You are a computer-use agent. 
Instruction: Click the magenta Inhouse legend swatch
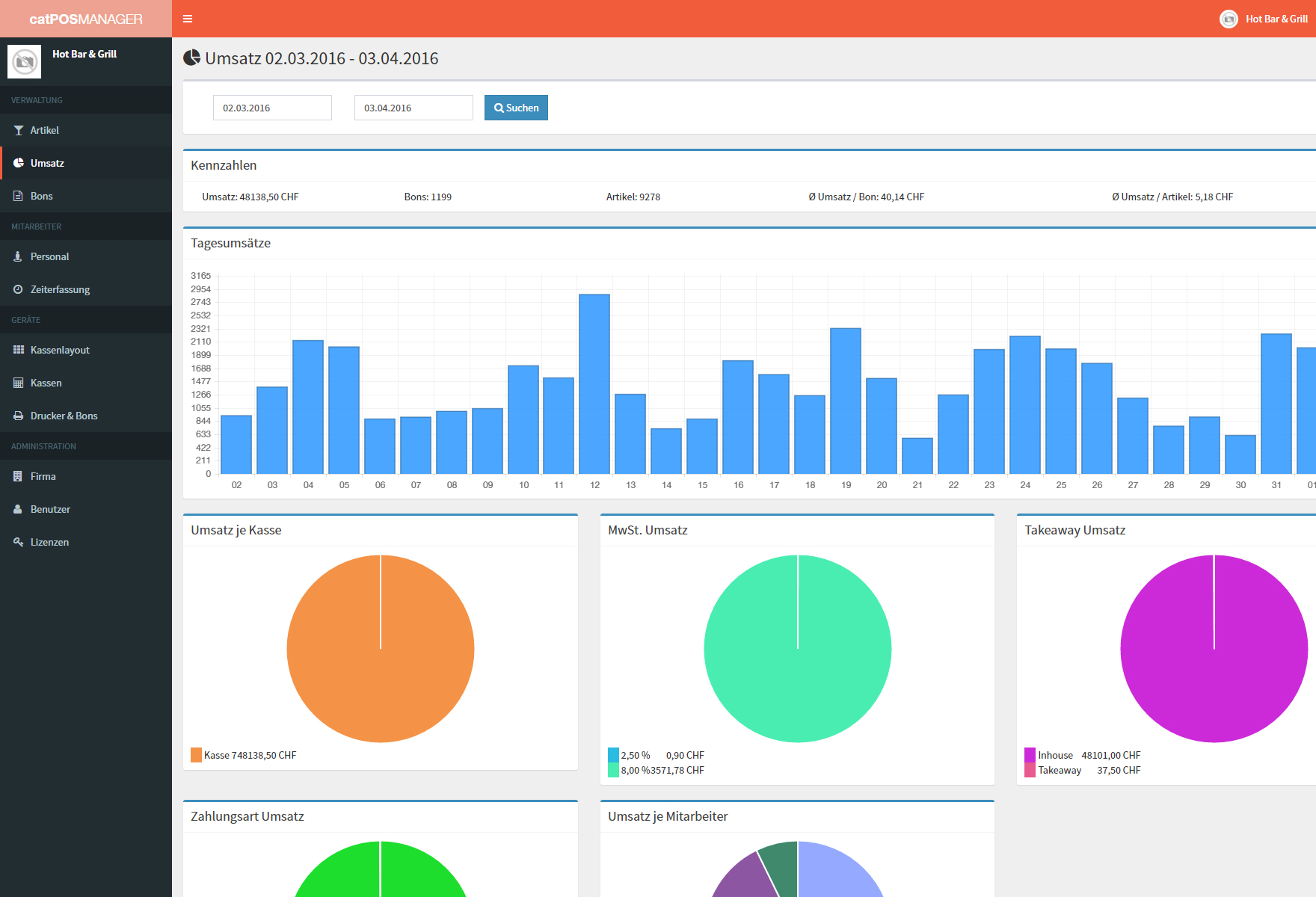pos(1030,755)
